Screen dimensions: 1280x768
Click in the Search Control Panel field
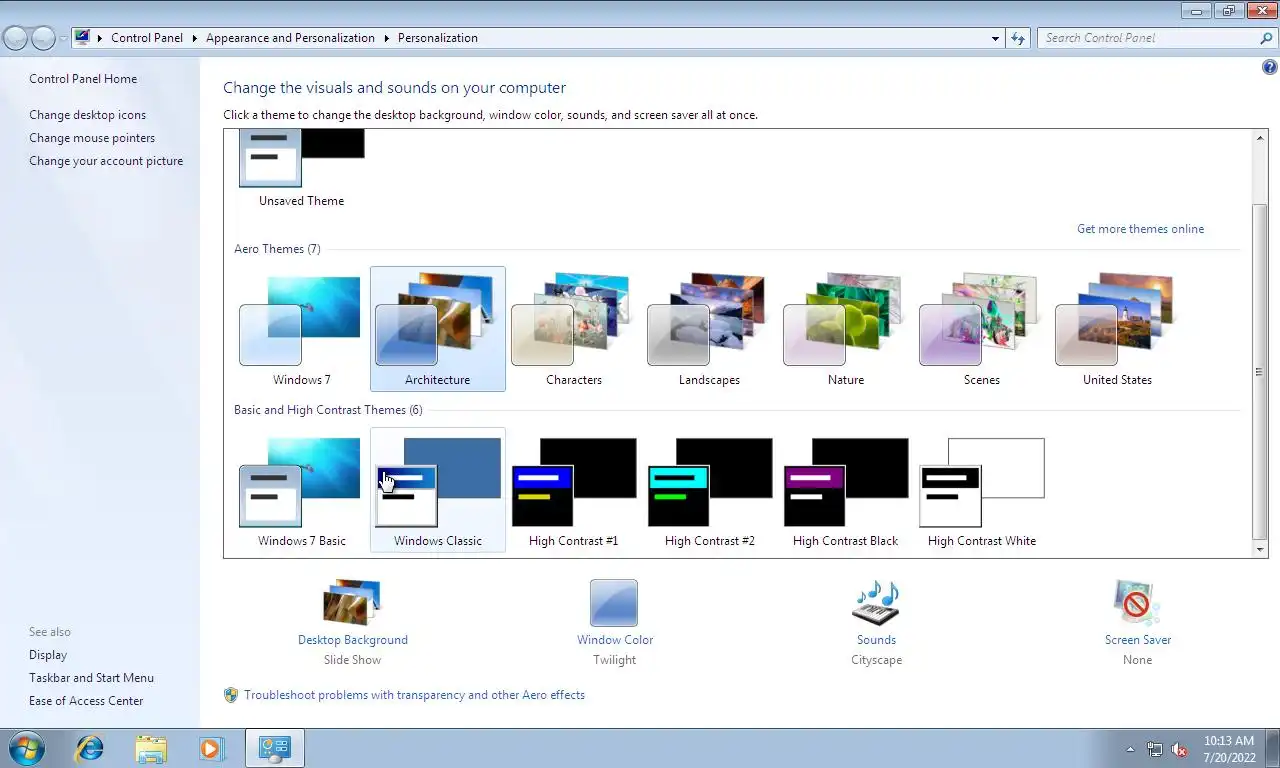tap(1148, 38)
